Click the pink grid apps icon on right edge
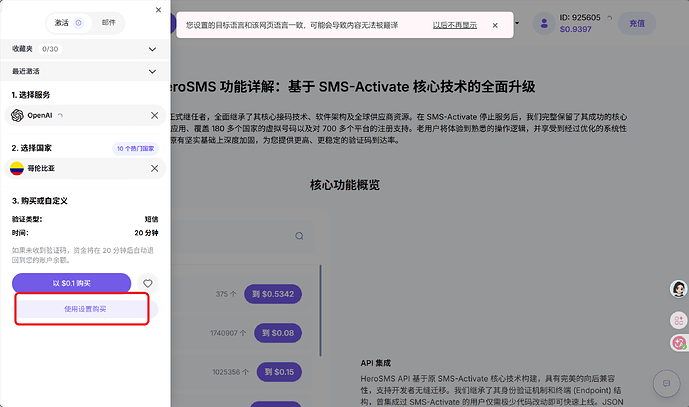This screenshot has width=689, height=407. (x=678, y=320)
